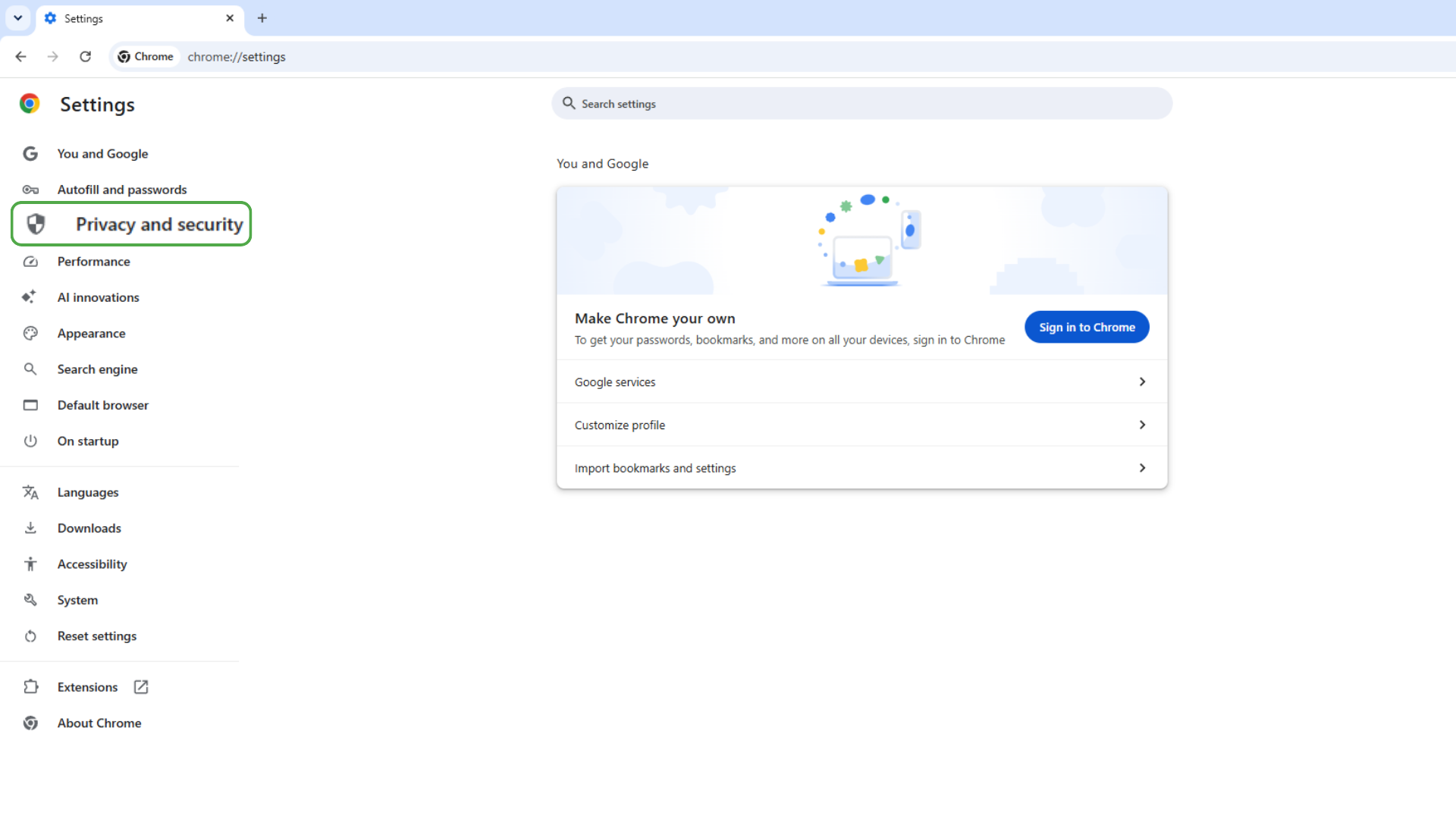Viewport: 1456px width, 819px height.
Task: Click the About Chrome logo icon
Action: click(30, 723)
